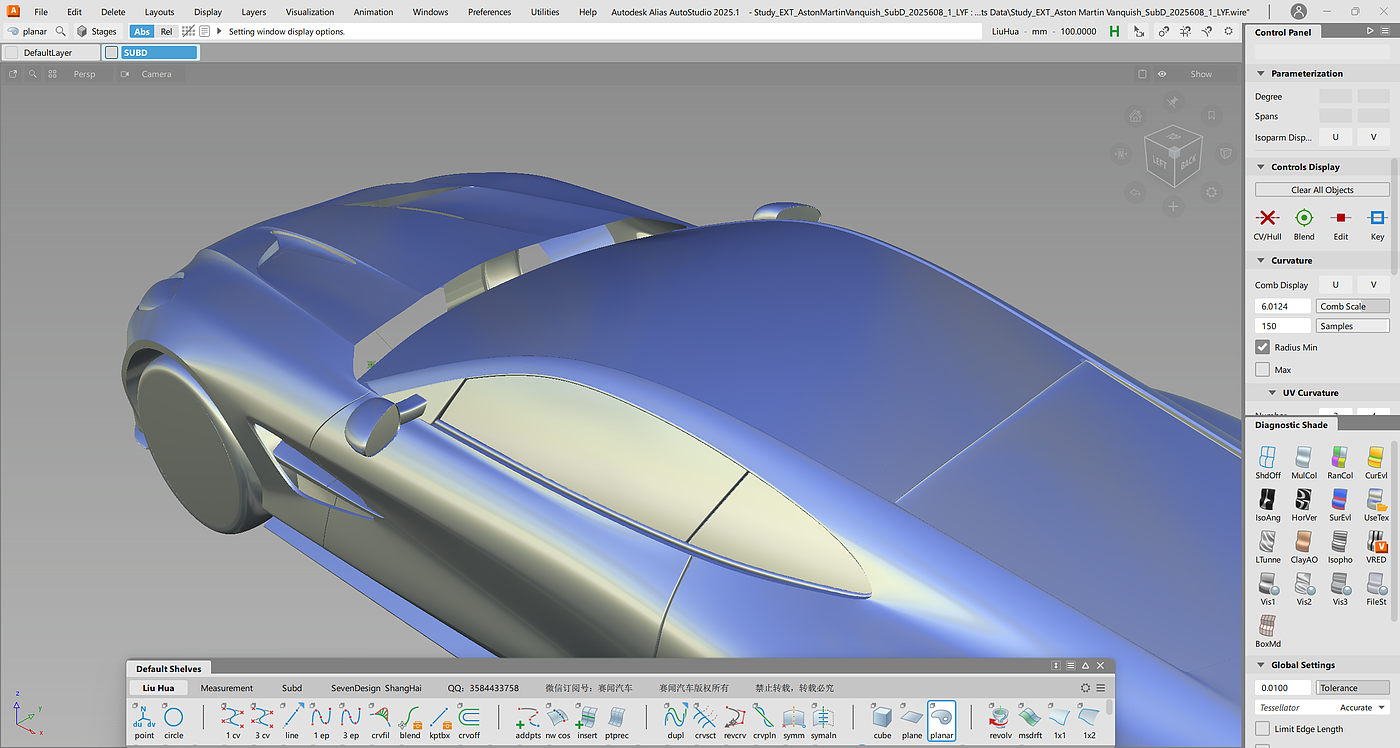
Task: Select the blend curve tool in shelf
Action: click(x=410, y=718)
